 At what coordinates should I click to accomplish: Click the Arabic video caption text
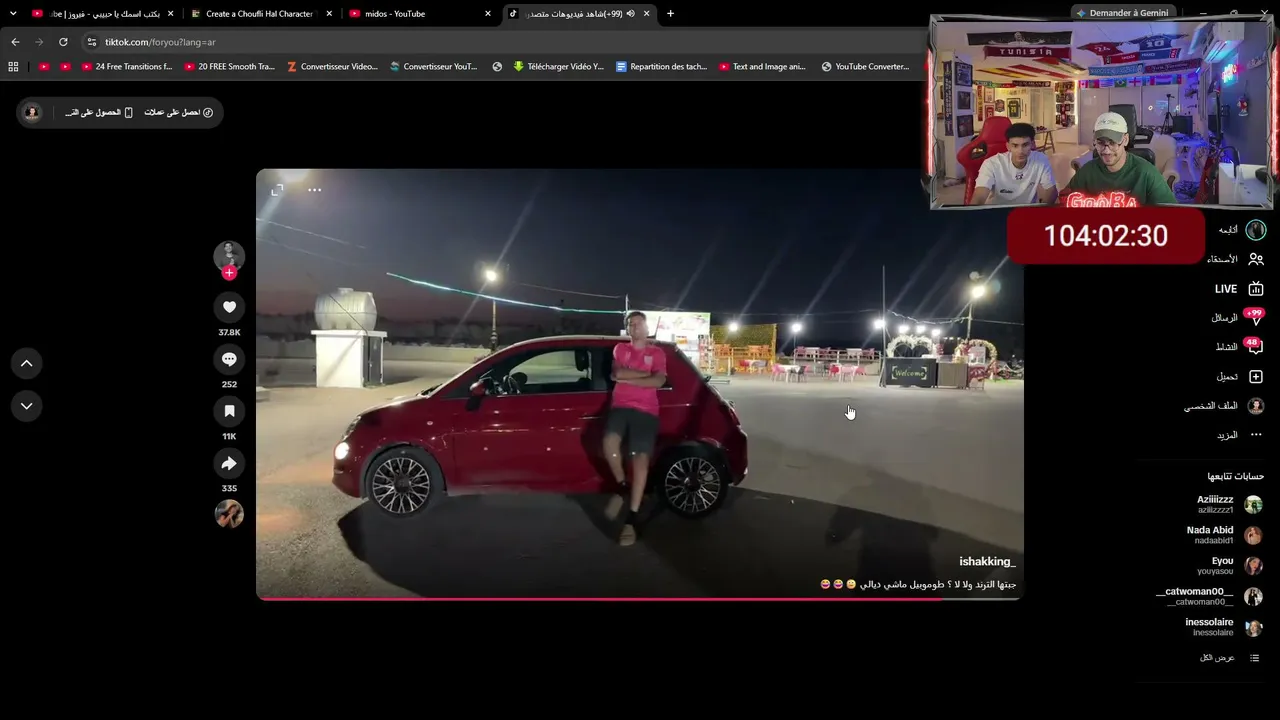[x=918, y=584]
